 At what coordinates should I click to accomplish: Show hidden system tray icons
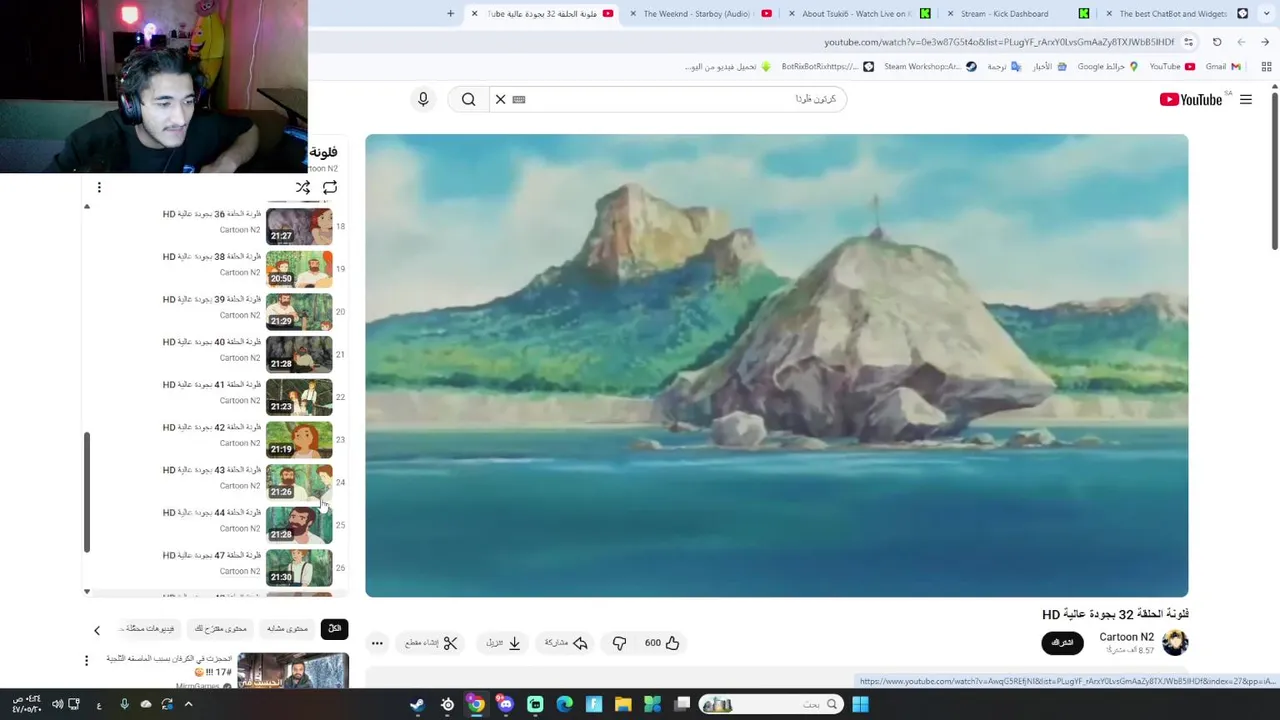pos(188,704)
